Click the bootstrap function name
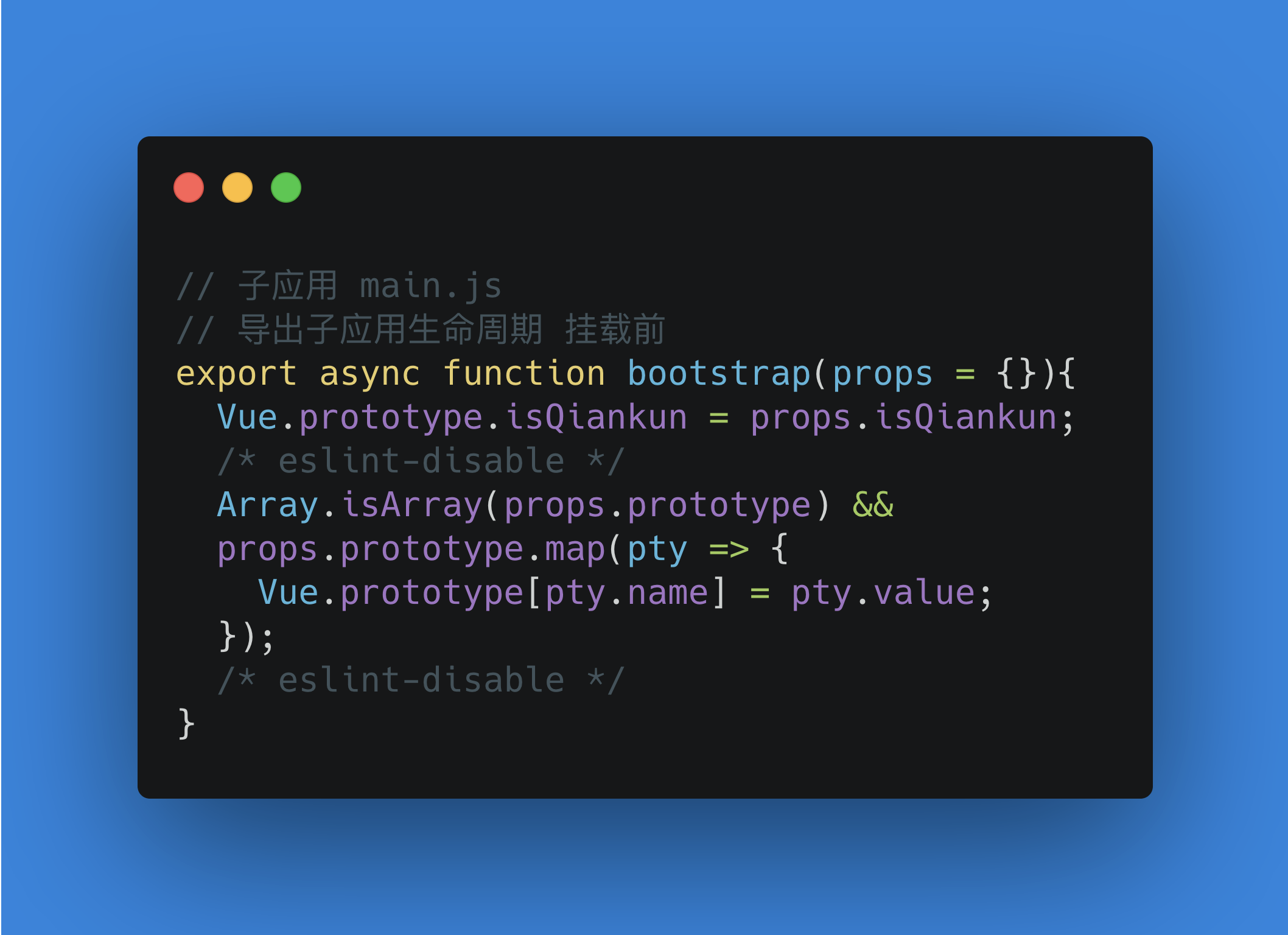Image resolution: width=1288 pixels, height=935 pixels. point(719,374)
